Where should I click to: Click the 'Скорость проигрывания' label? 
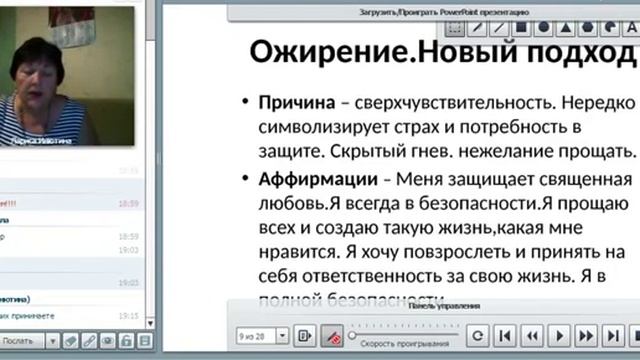click(404, 344)
